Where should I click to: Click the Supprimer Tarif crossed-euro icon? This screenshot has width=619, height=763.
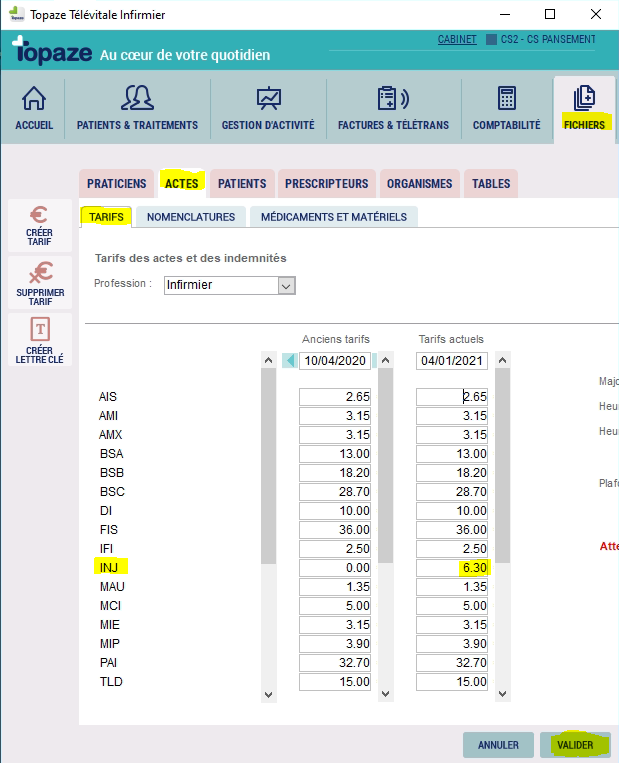tap(40, 272)
